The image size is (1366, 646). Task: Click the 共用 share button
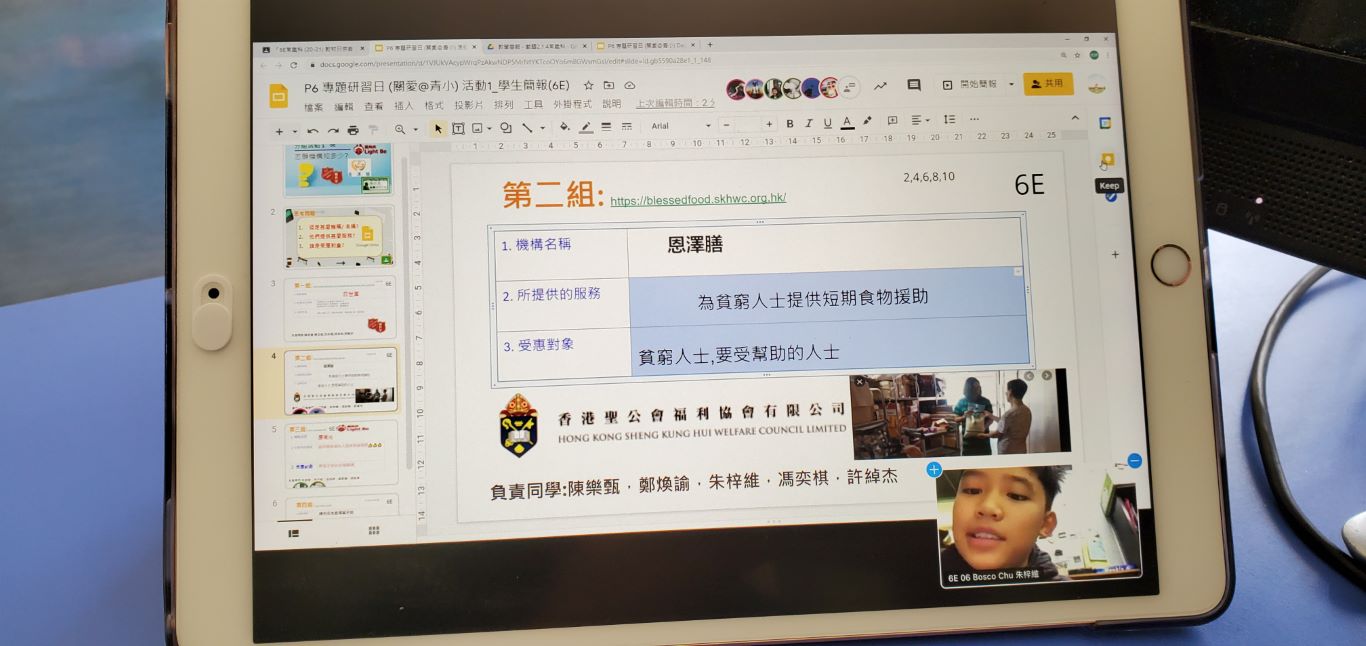click(1047, 84)
